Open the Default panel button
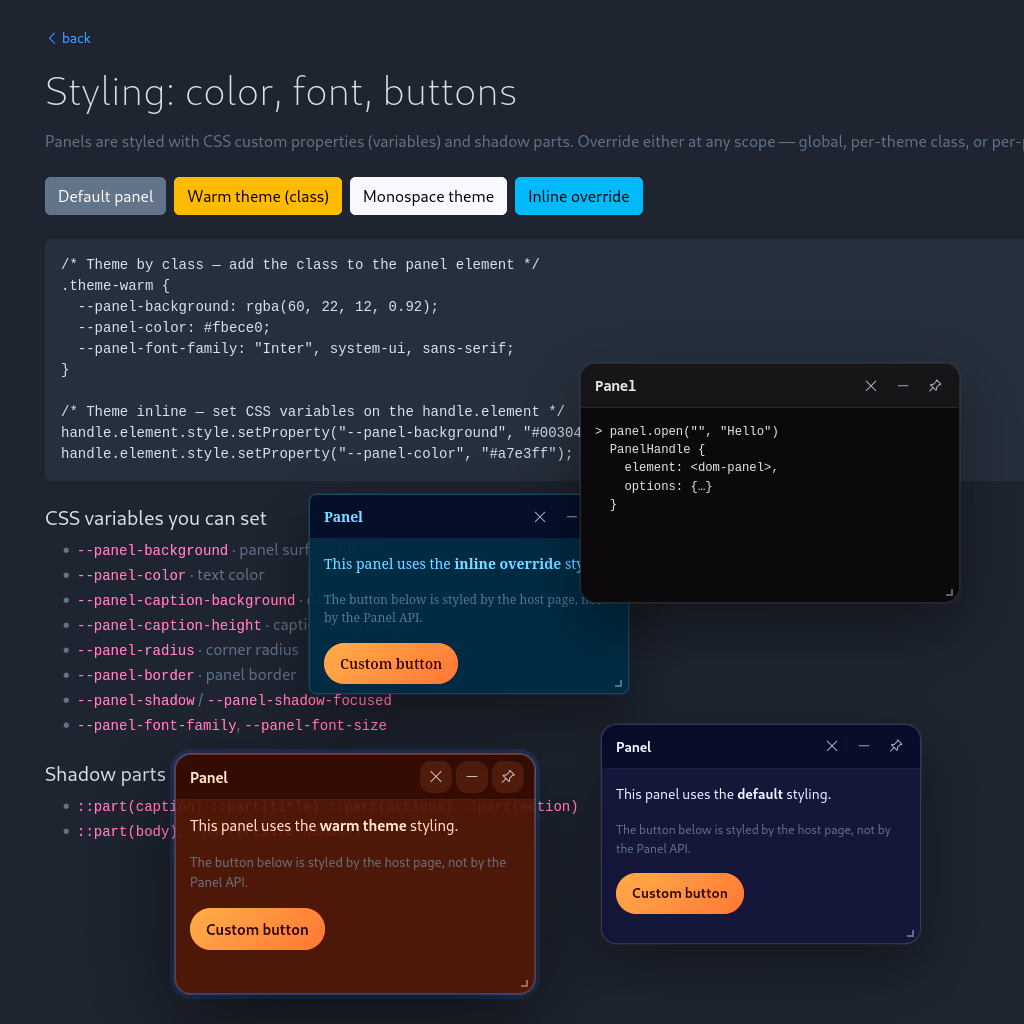Image resolution: width=1024 pixels, height=1024 pixels. tap(105, 196)
